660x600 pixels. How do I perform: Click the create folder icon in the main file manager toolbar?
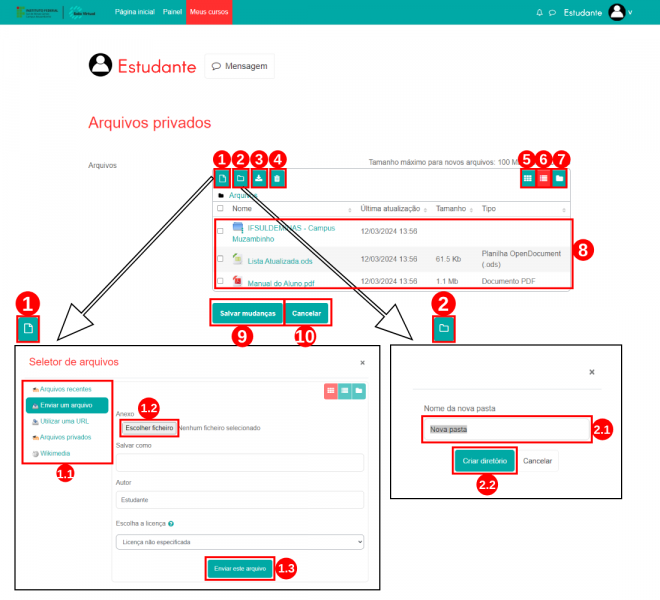tap(240, 179)
